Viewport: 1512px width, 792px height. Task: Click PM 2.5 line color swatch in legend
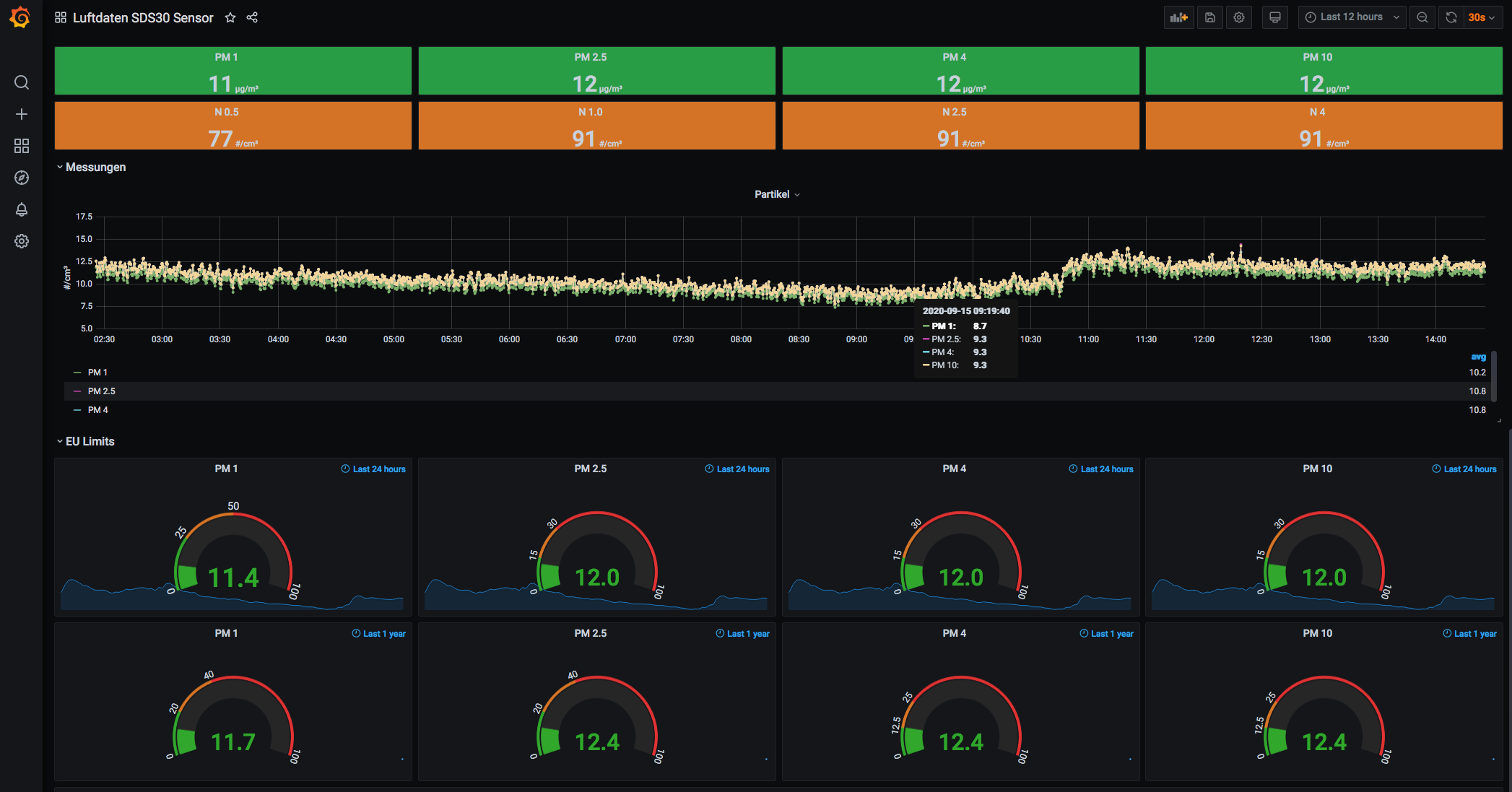pyautogui.click(x=77, y=391)
